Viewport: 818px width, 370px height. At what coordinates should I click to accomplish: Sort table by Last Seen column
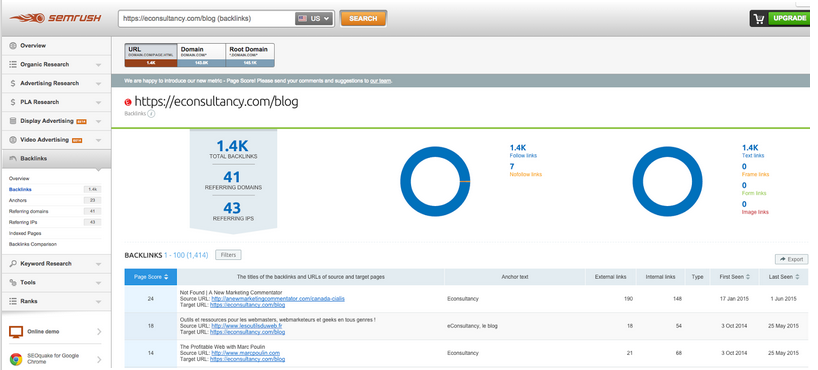(784, 277)
